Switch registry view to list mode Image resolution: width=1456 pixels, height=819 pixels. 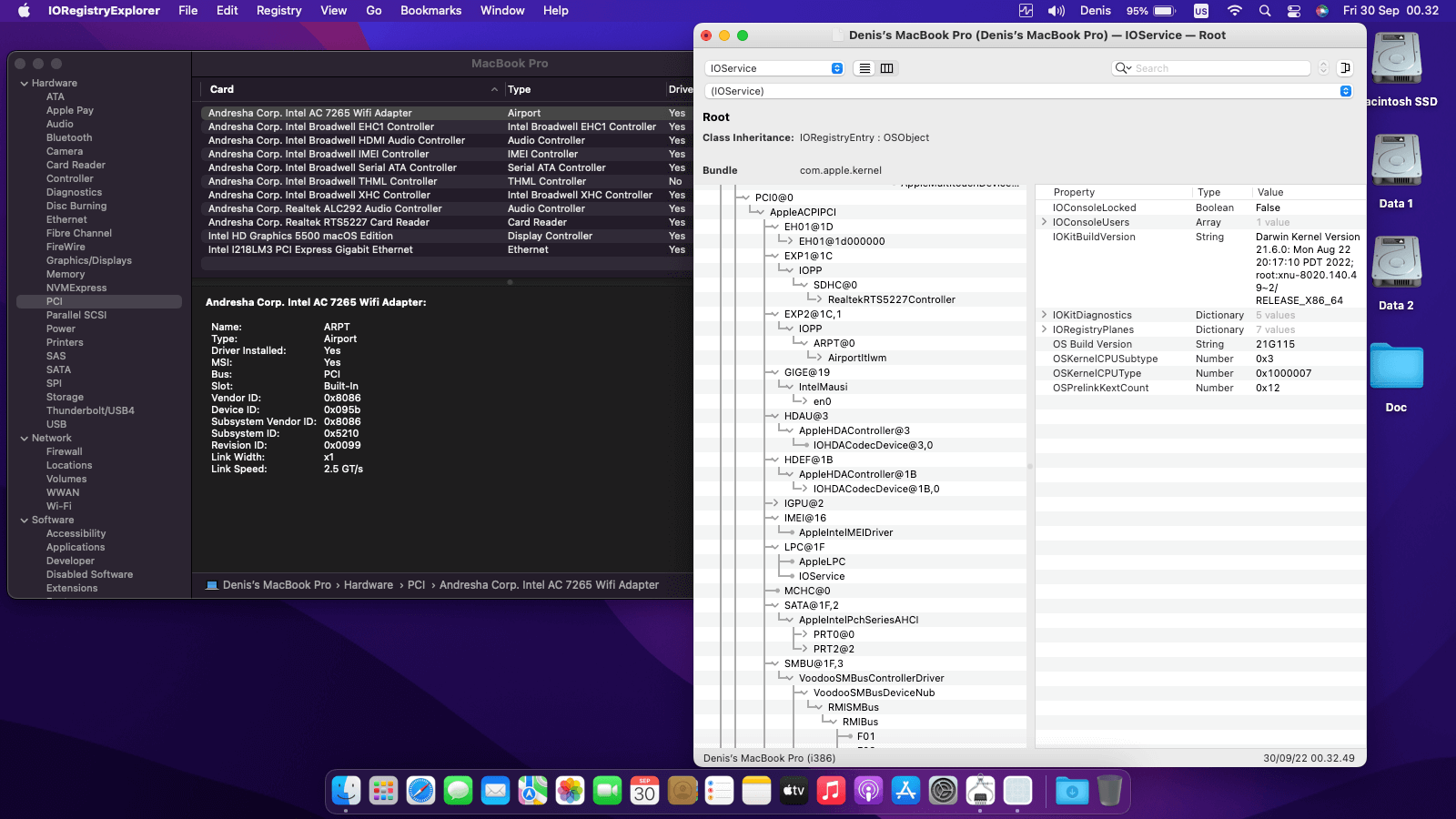(864, 68)
